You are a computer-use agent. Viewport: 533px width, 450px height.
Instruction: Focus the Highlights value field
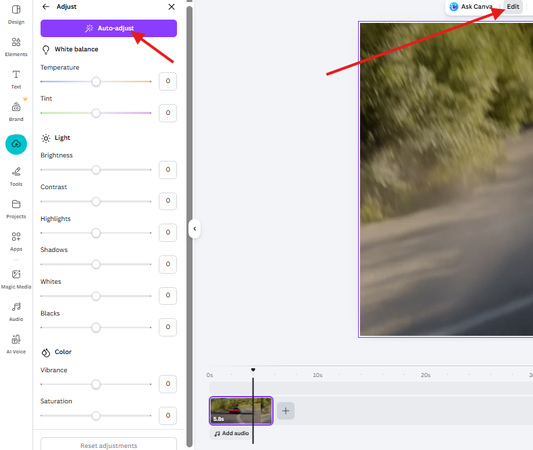tap(168, 232)
